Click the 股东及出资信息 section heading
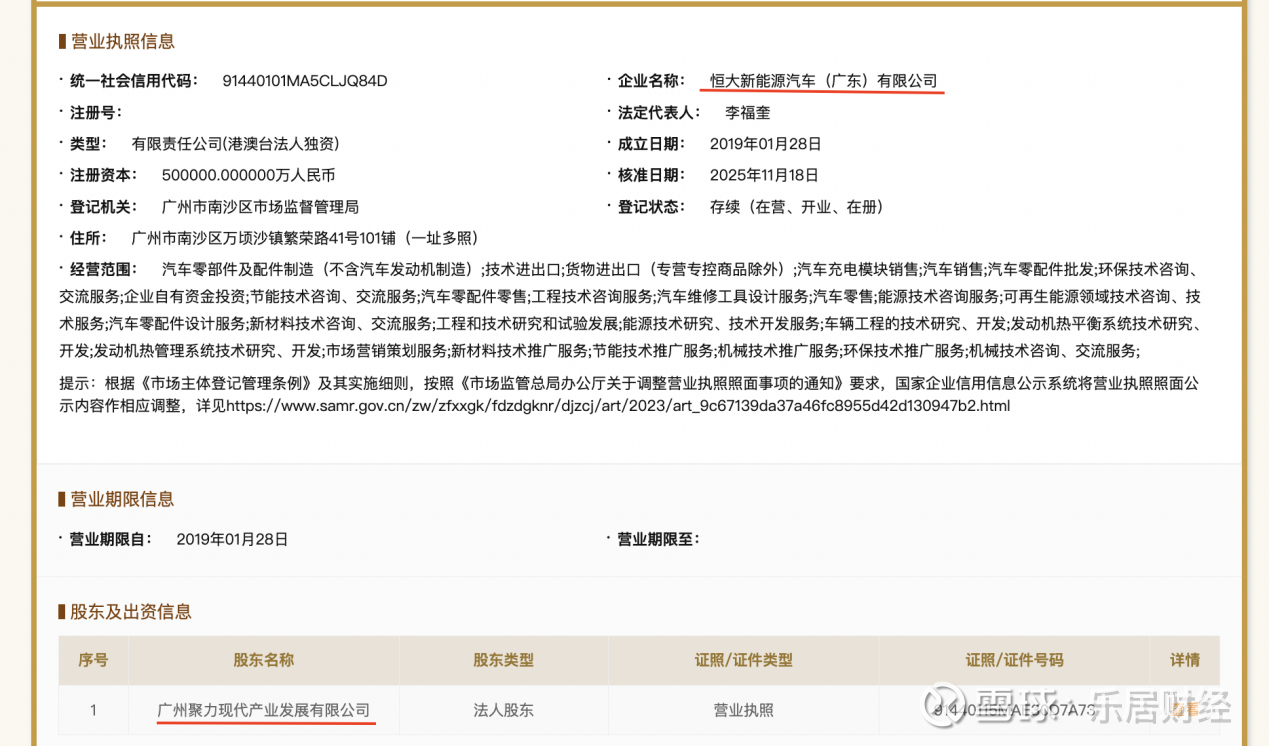1269x746 pixels. click(131, 612)
